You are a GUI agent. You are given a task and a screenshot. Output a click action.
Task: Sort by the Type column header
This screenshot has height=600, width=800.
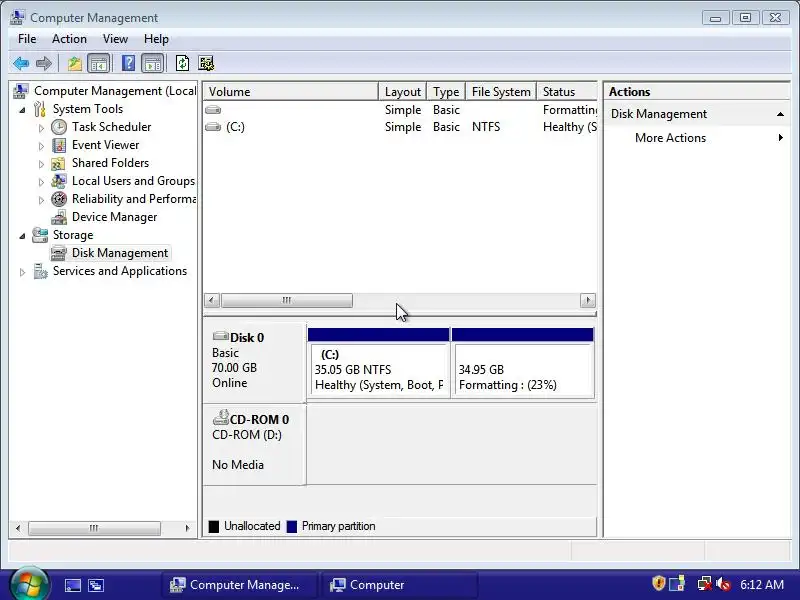(x=446, y=92)
